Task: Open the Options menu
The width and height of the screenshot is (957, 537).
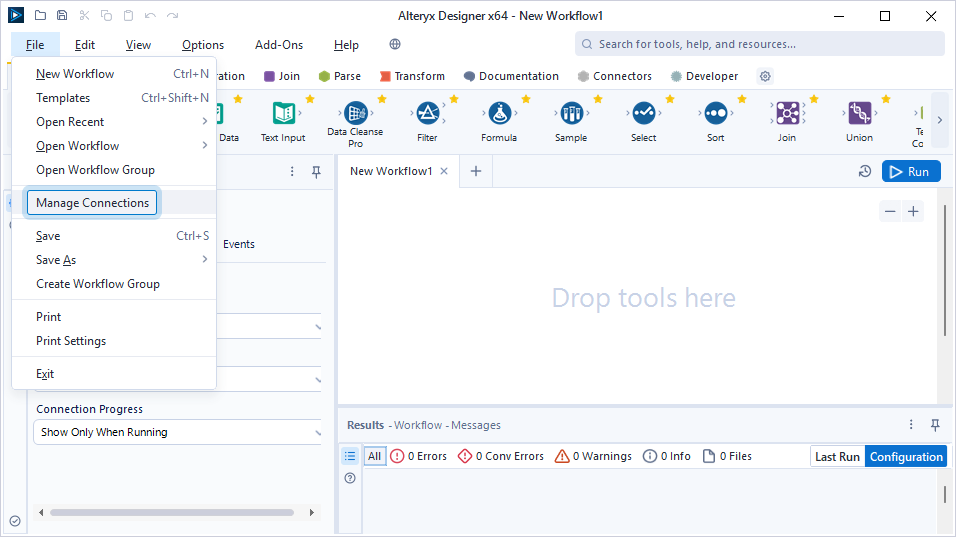Action: [x=203, y=45]
